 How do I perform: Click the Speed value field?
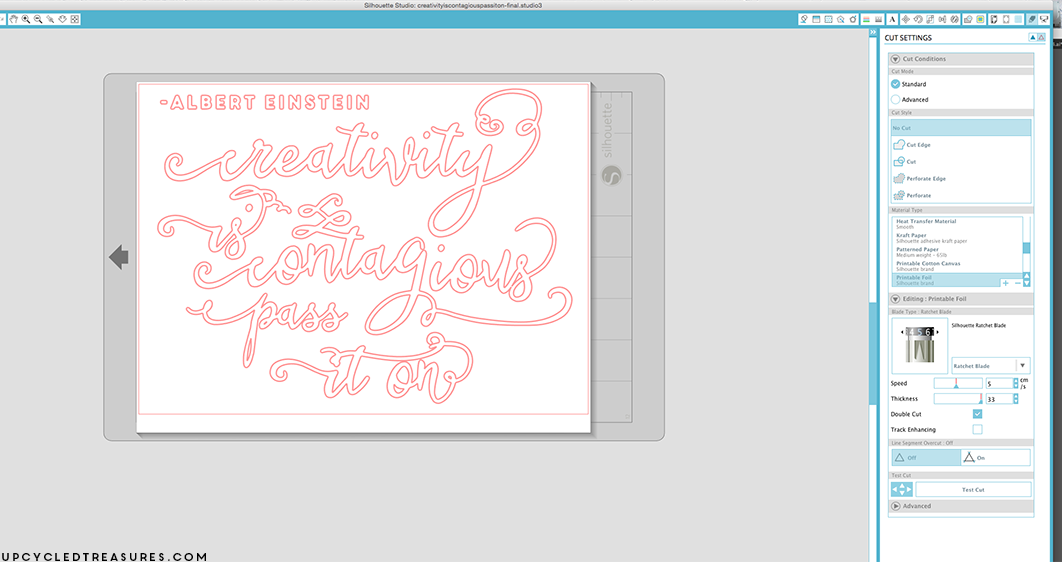[x=999, y=384]
